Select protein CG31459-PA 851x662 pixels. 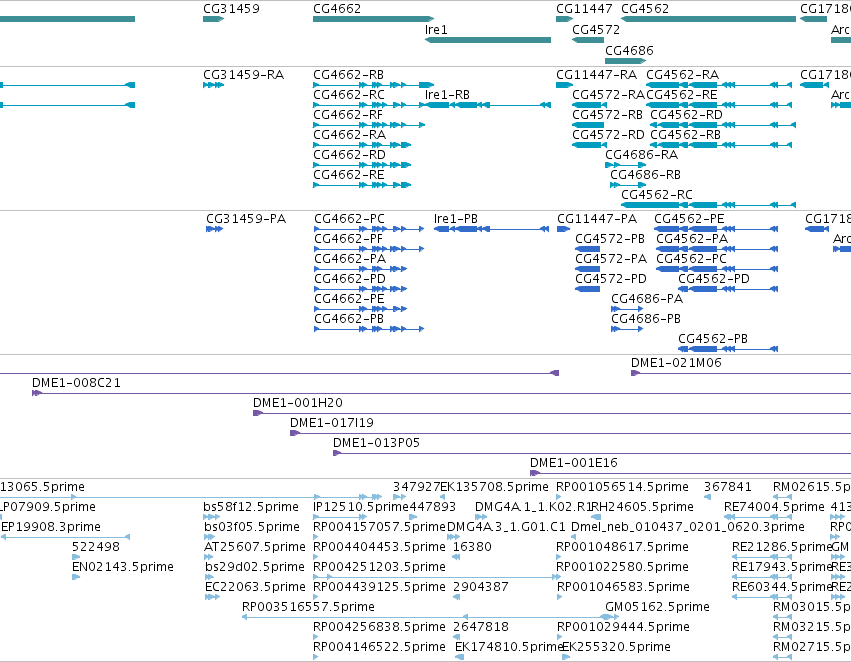pyautogui.click(x=246, y=219)
